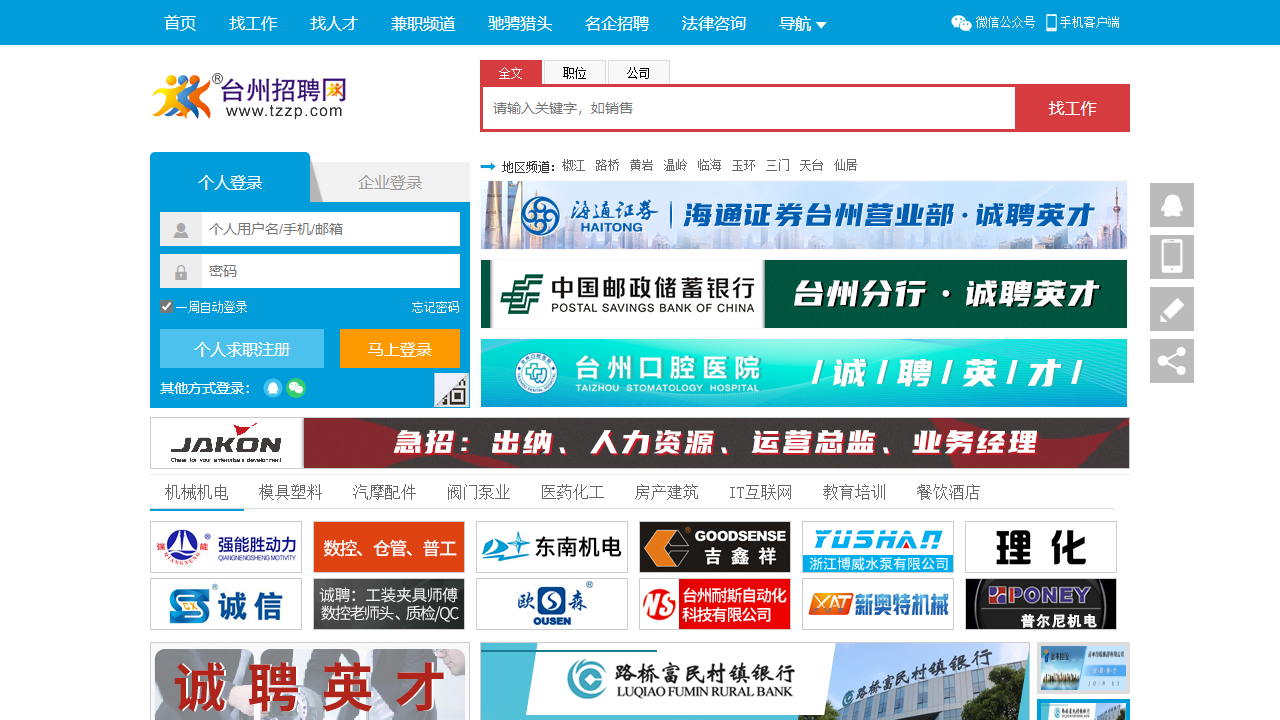Open 找工作 in top navigation
The width and height of the screenshot is (1280, 720).
(253, 23)
